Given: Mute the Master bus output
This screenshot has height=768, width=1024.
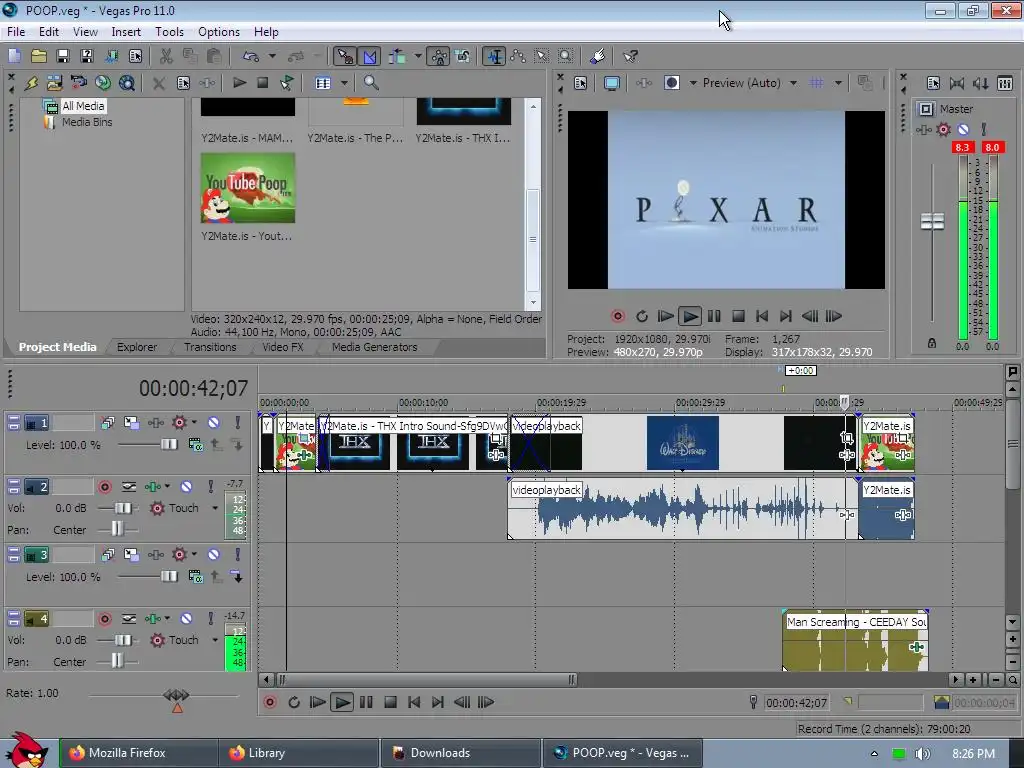Looking at the screenshot, I should (x=963, y=129).
